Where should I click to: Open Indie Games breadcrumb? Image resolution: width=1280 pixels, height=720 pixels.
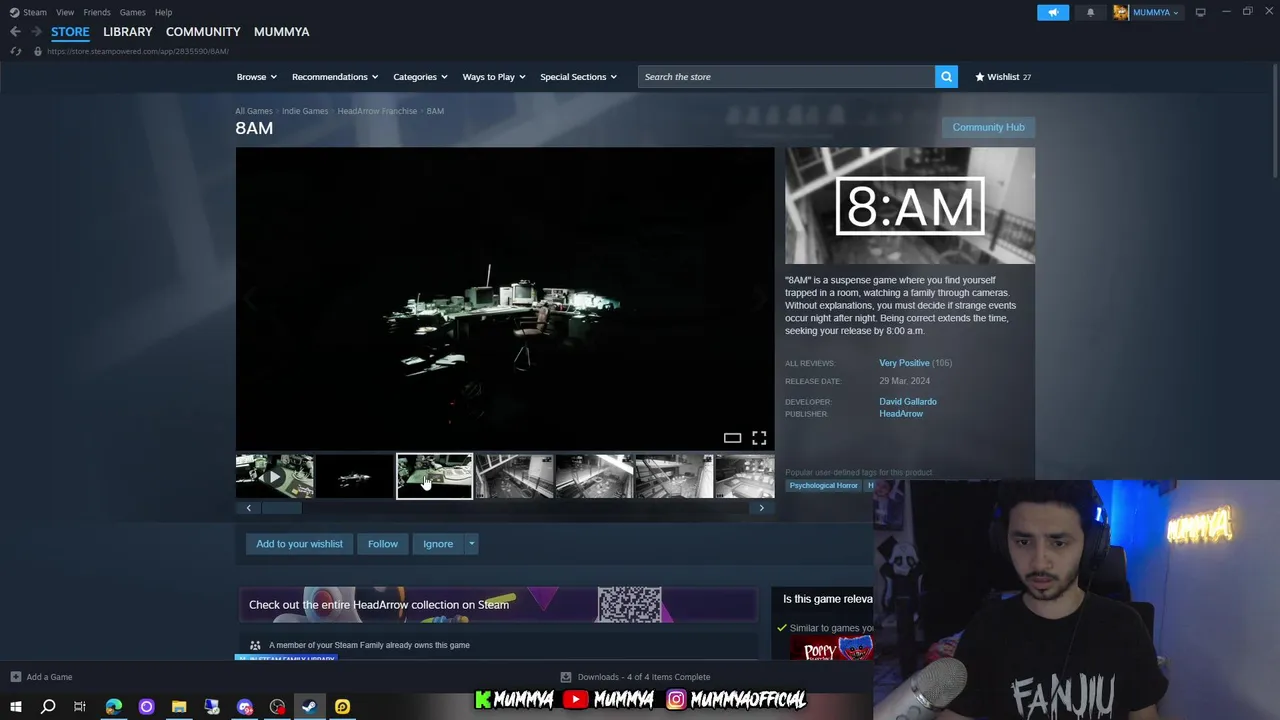[305, 111]
